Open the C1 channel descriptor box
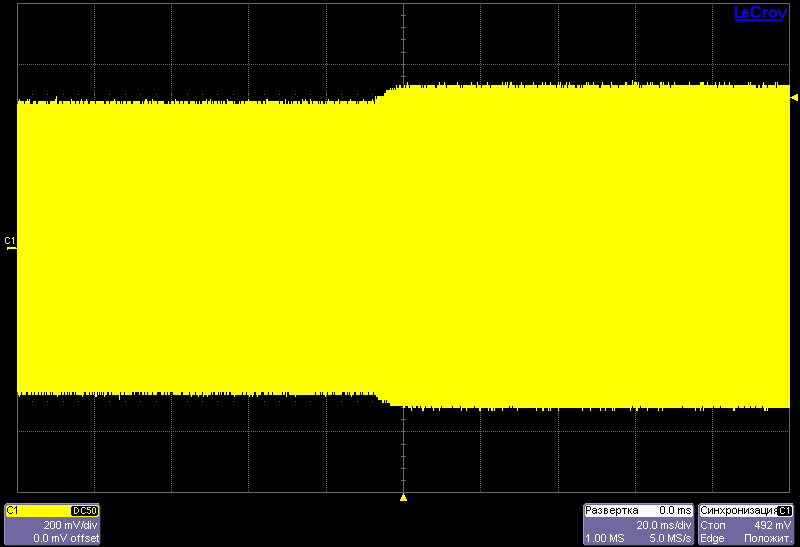Image resolution: width=800 pixels, height=547 pixels. click(x=52, y=524)
